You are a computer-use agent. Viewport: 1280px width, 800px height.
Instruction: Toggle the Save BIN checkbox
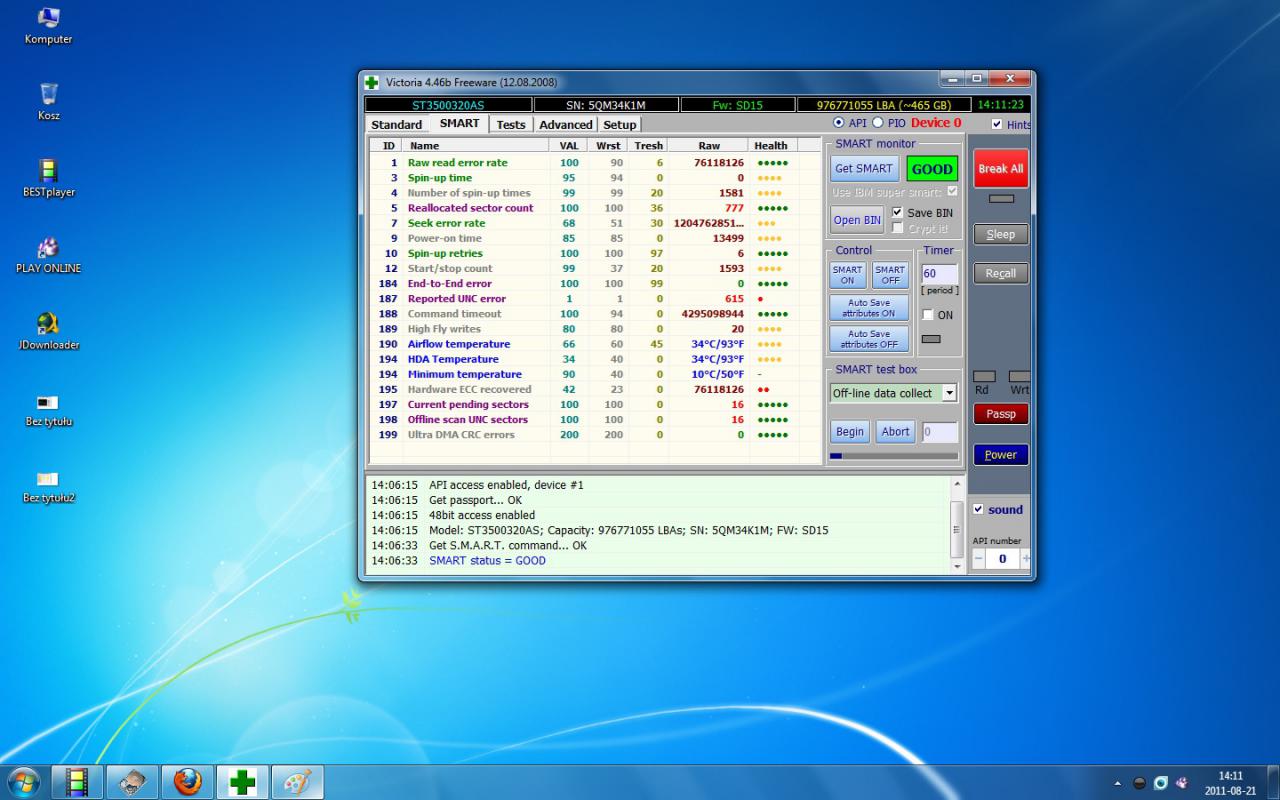pos(897,212)
